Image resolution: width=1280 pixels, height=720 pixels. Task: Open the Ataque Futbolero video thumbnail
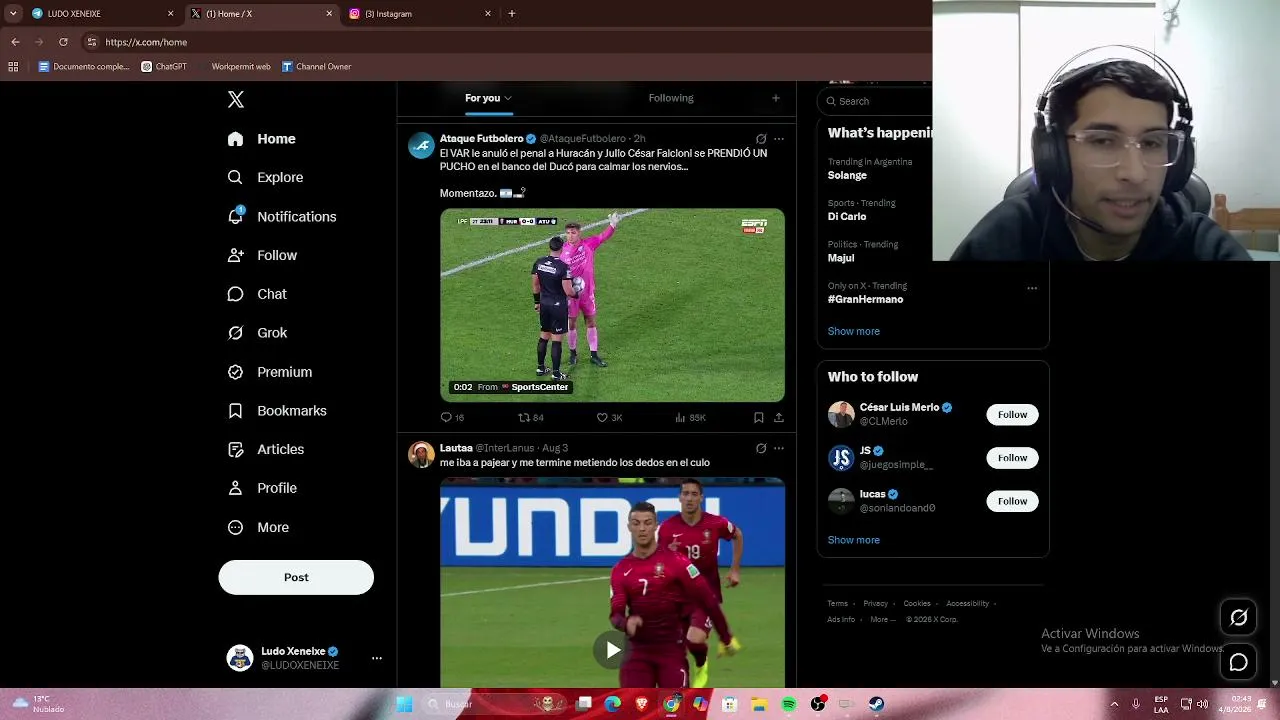(612, 305)
